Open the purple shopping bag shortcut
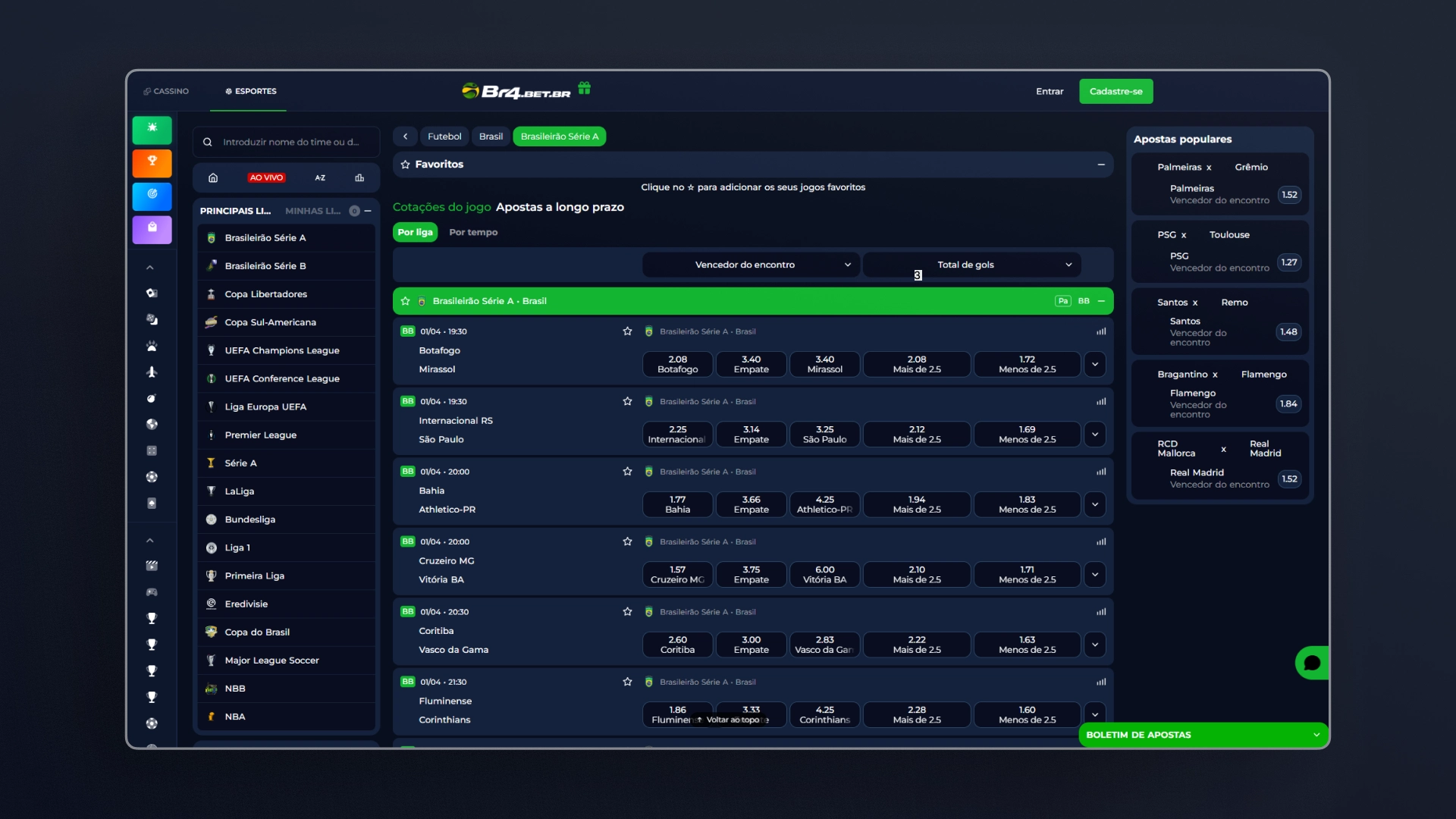The width and height of the screenshot is (1456, 819). tap(152, 229)
